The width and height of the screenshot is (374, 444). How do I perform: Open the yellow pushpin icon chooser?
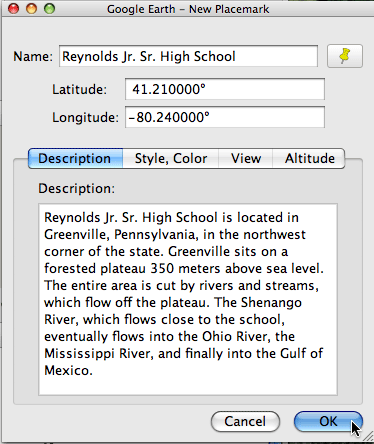click(x=345, y=56)
